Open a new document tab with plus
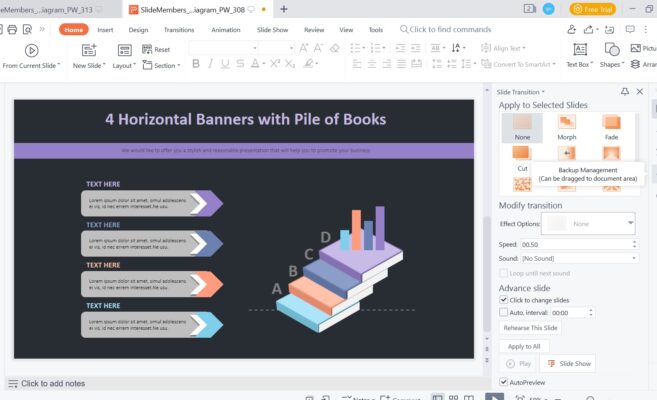 (x=284, y=9)
